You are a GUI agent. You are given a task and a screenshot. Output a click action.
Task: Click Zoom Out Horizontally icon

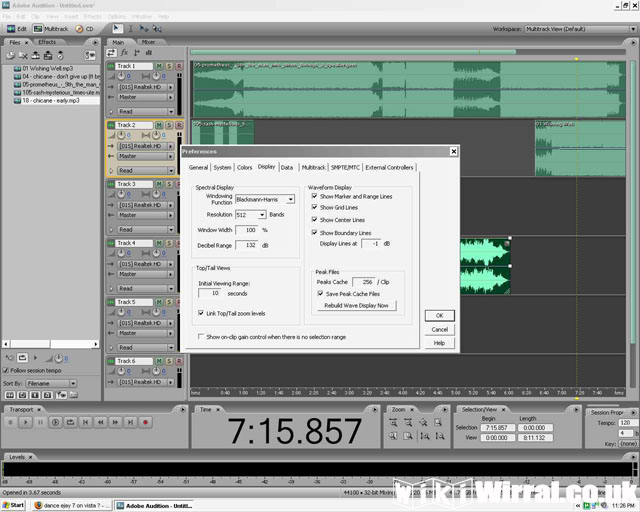pyautogui.click(x=408, y=422)
